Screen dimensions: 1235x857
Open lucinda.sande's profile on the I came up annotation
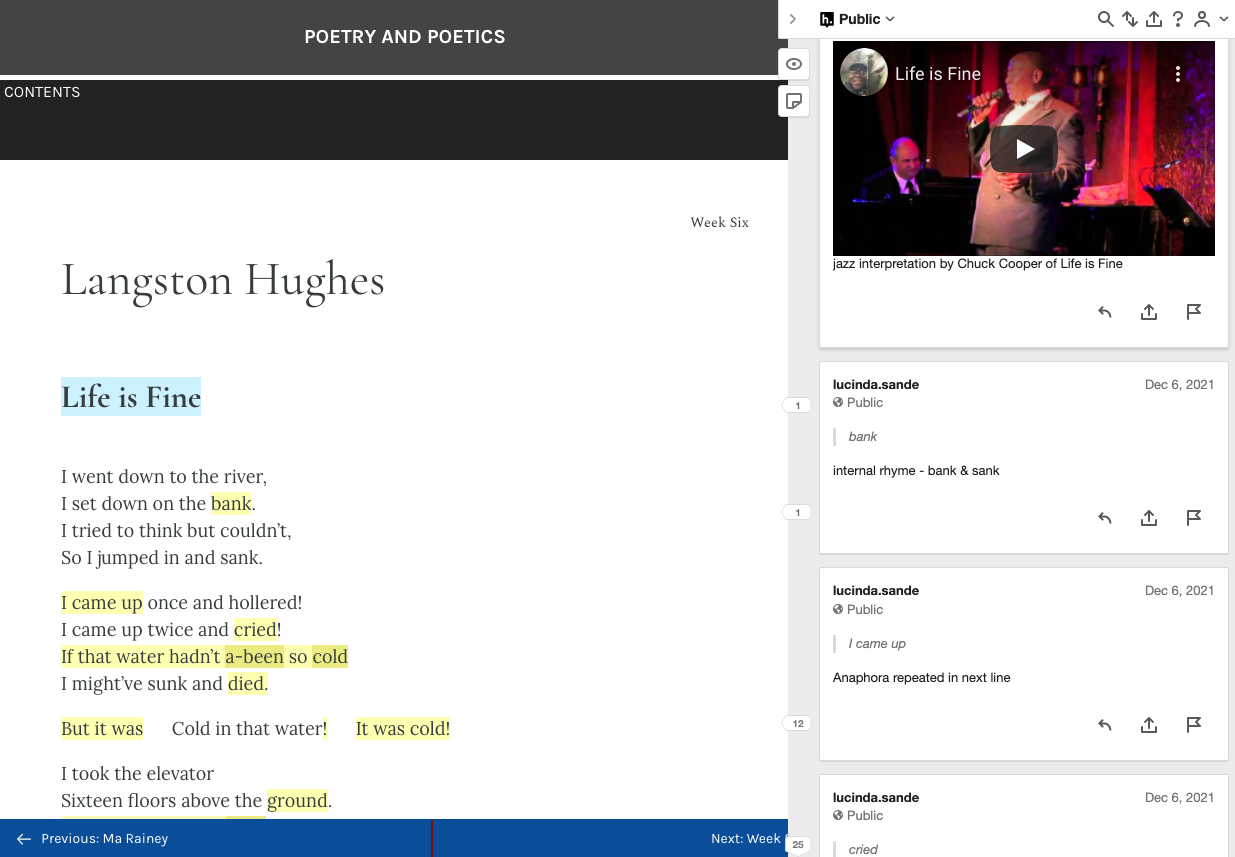click(x=876, y=590)
